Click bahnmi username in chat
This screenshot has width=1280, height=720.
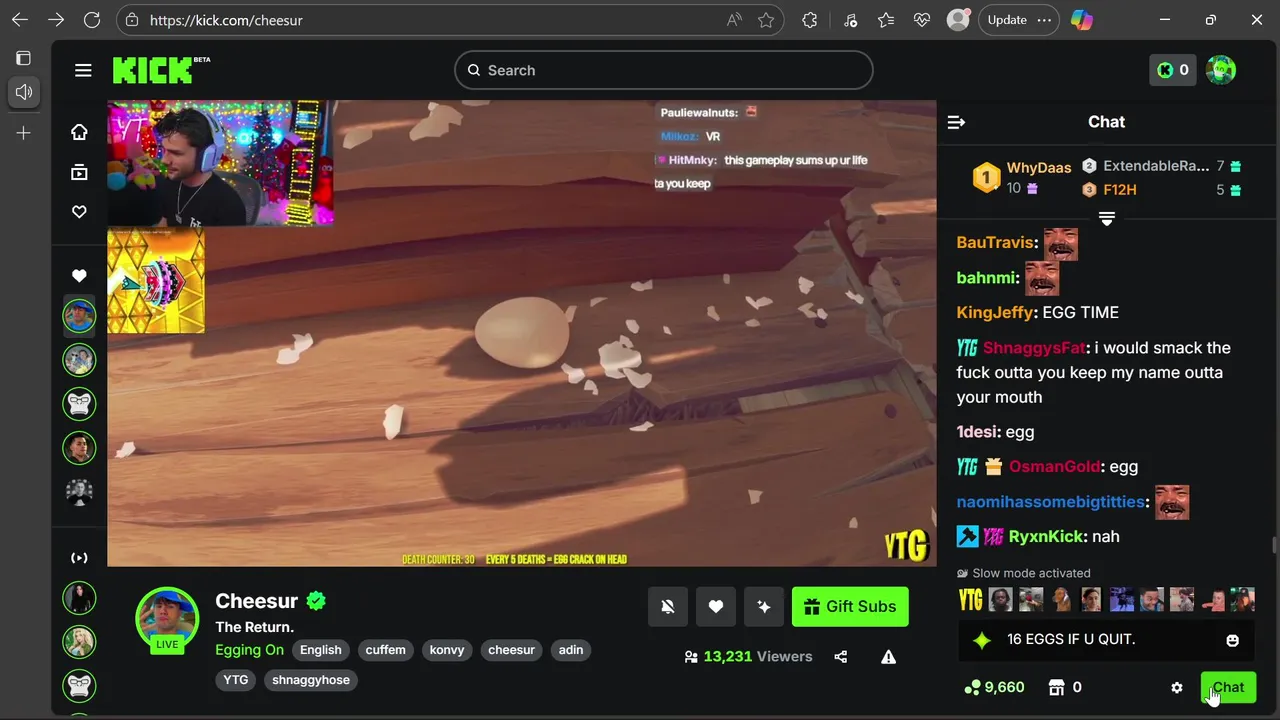pos(986,278)
